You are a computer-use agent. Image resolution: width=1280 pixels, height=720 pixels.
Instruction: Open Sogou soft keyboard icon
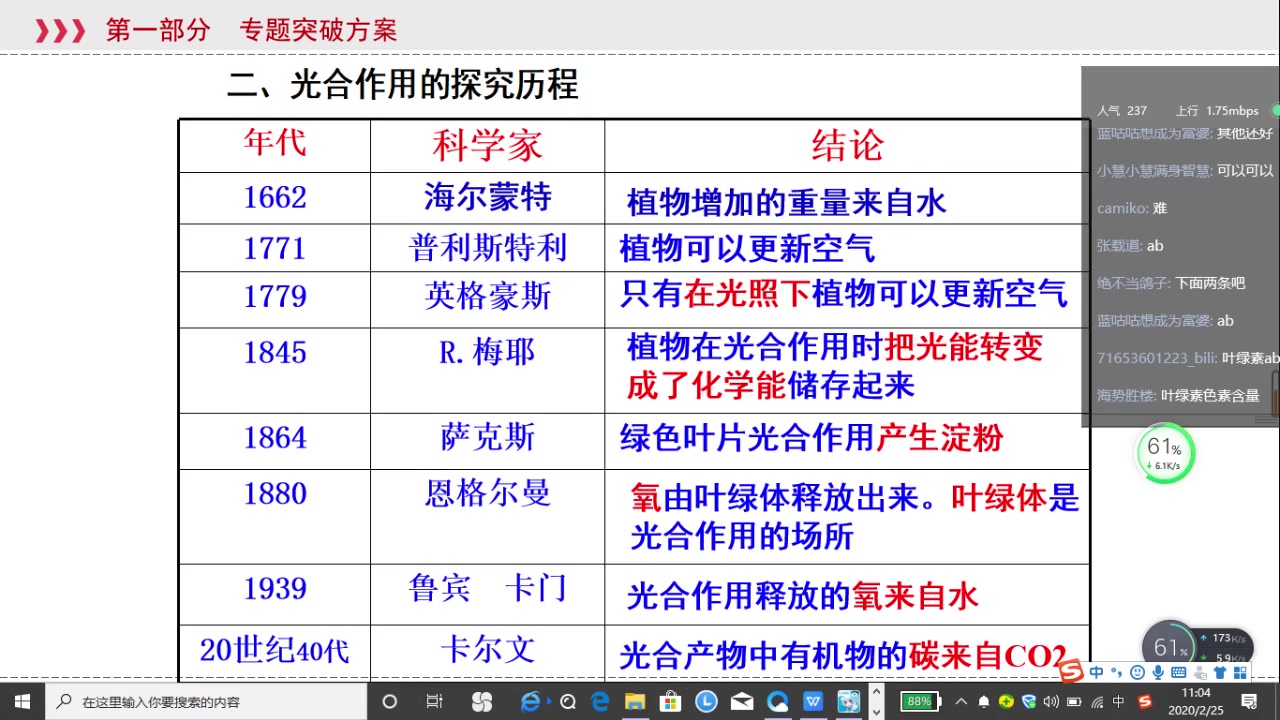(1179, 672)
